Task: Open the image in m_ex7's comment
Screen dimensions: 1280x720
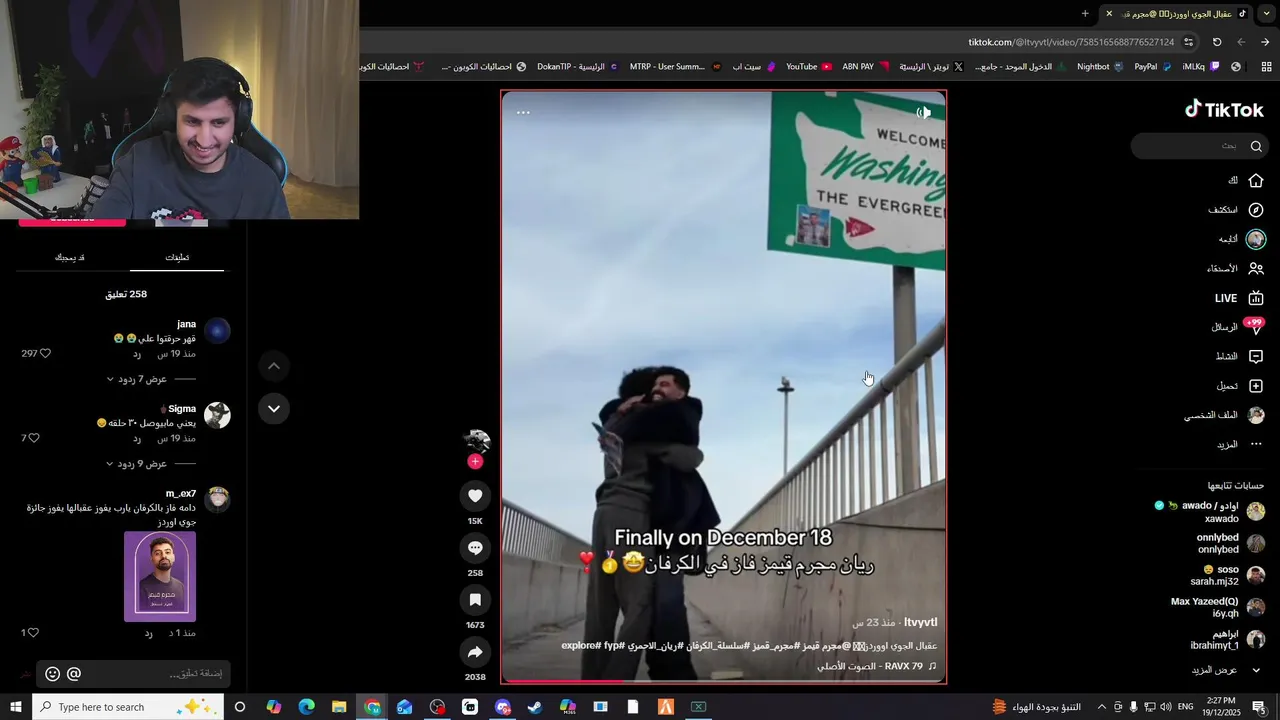Action: [160, 576]
